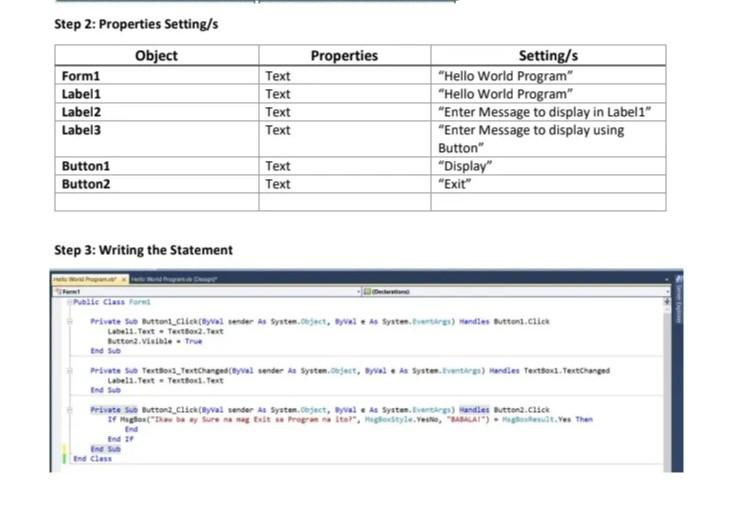Close the Hello World Program.vb tab

click(x=124, y=279)
